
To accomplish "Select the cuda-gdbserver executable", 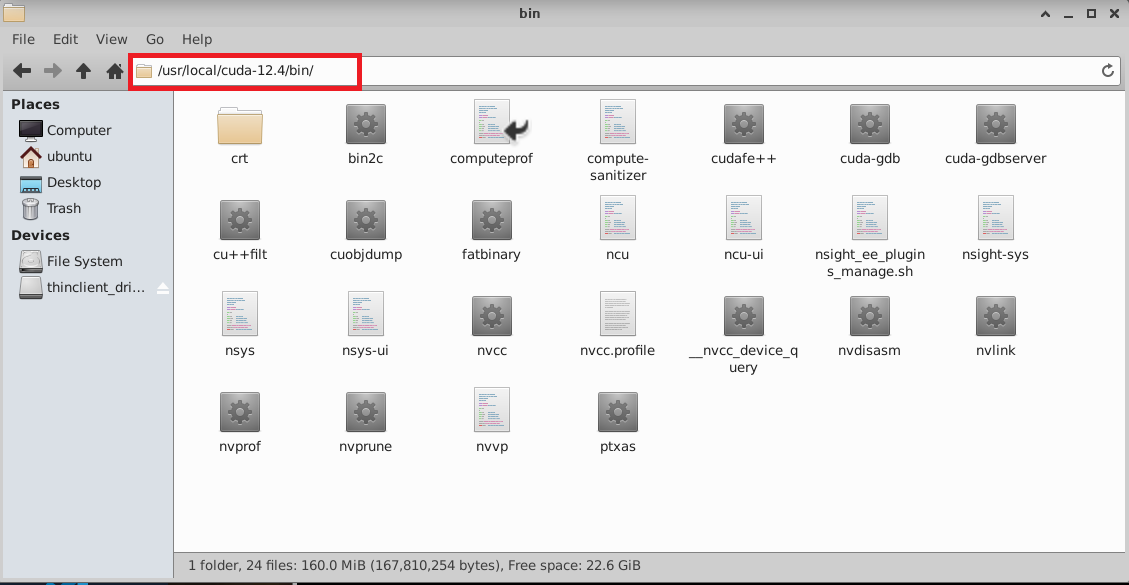I will [x=996, y=125].
